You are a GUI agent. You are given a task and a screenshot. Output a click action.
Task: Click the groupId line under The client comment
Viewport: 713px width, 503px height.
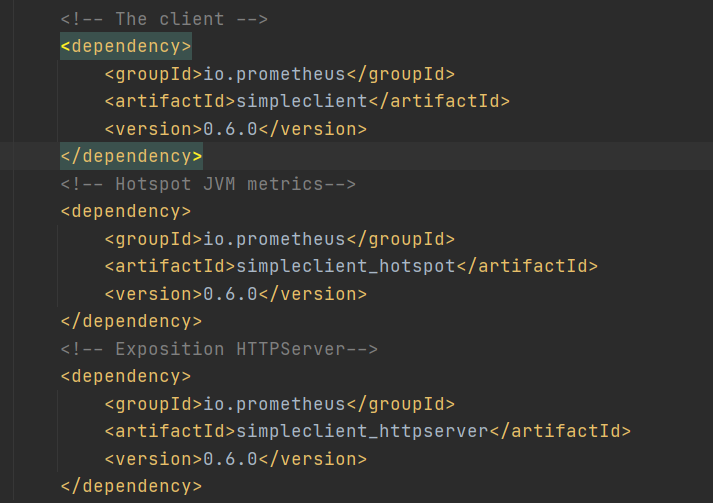tap(280, 74)
